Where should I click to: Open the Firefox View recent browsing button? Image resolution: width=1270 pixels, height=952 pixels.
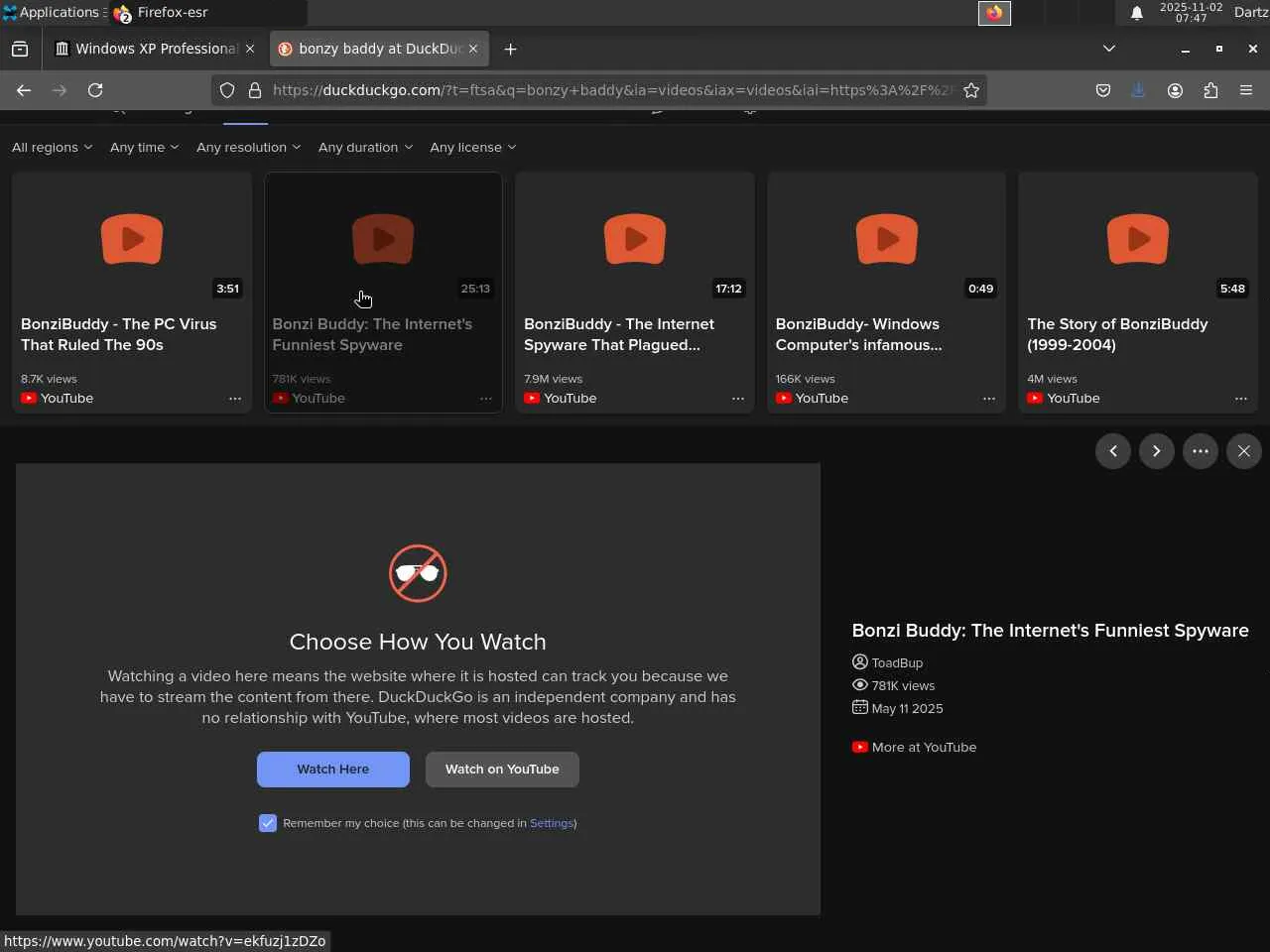20,49
